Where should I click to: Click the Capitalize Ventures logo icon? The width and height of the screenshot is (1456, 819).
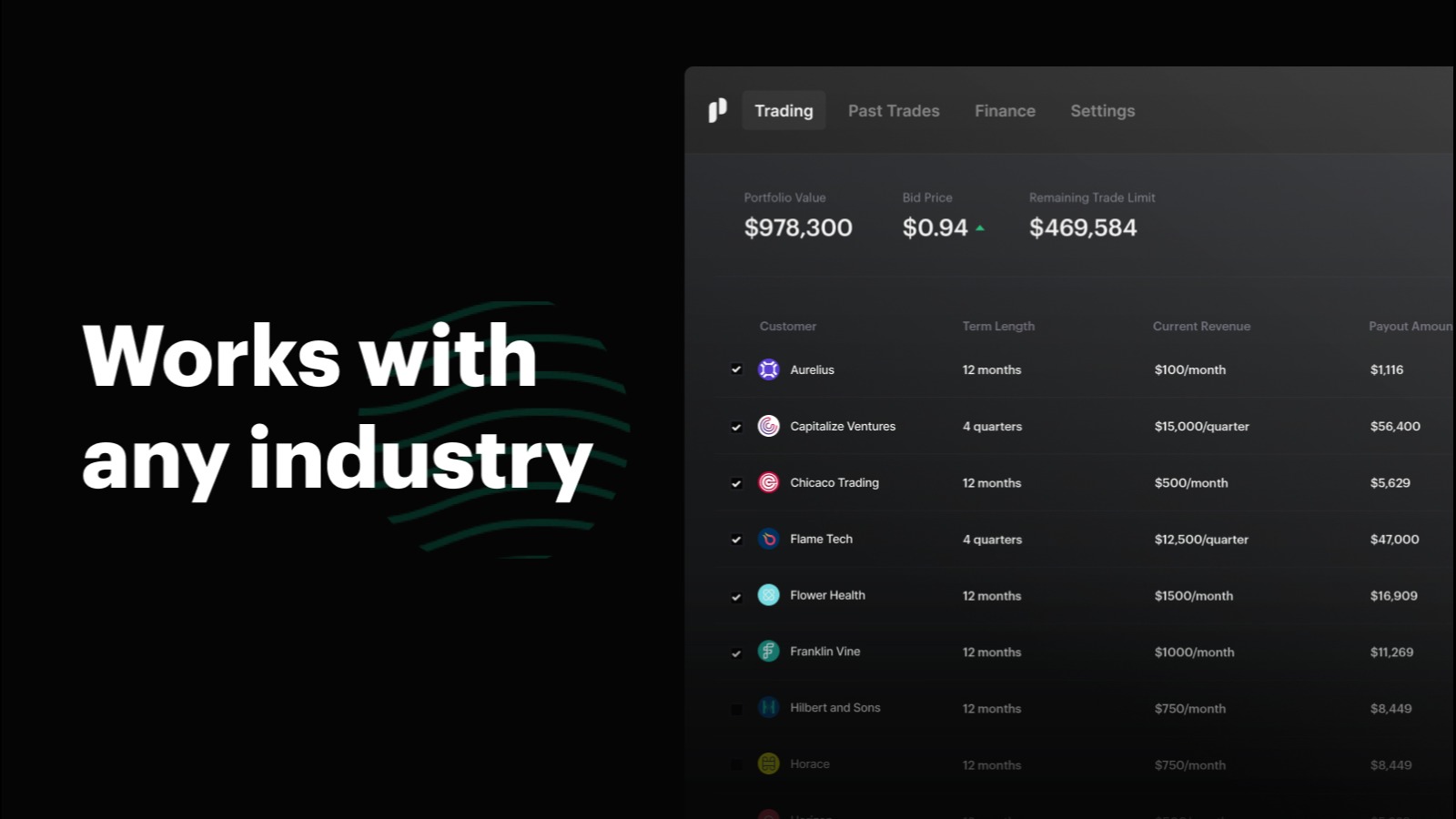[769, 426]
